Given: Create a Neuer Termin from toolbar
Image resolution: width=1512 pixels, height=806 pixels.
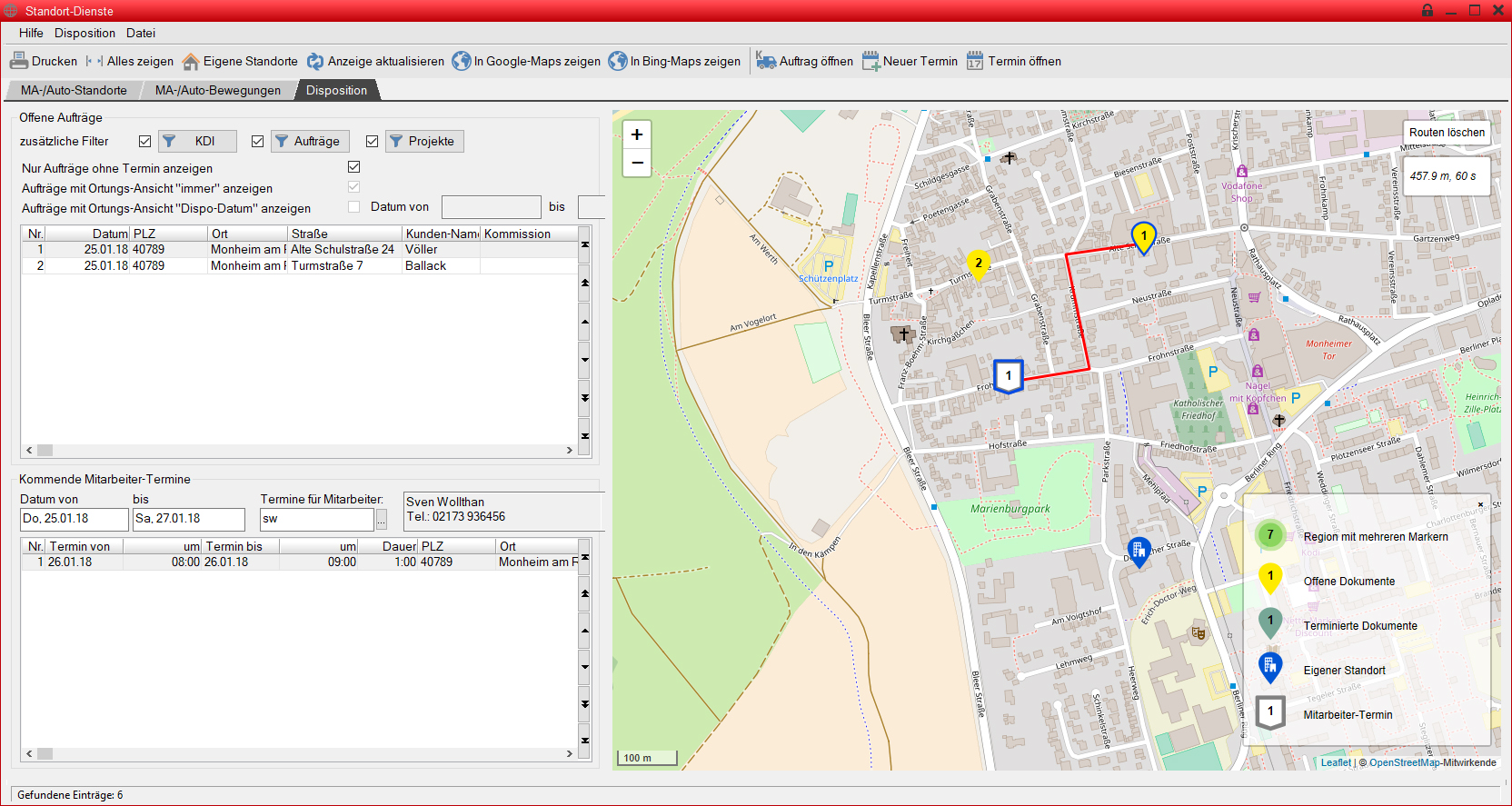Looking at the screenshot, I should pyautogui.click(x=910, y=61).
